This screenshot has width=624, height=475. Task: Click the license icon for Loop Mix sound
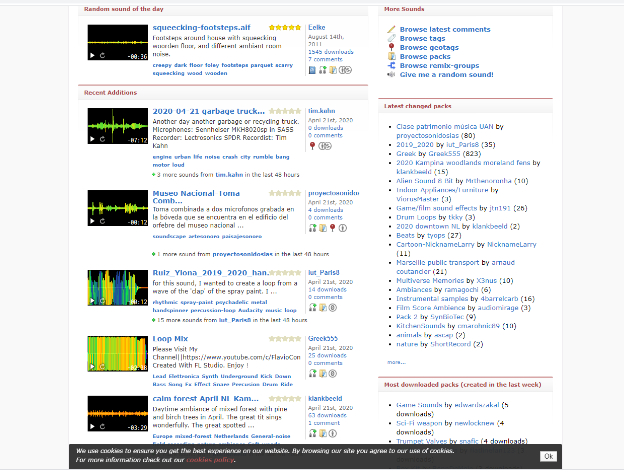point(333,374)
